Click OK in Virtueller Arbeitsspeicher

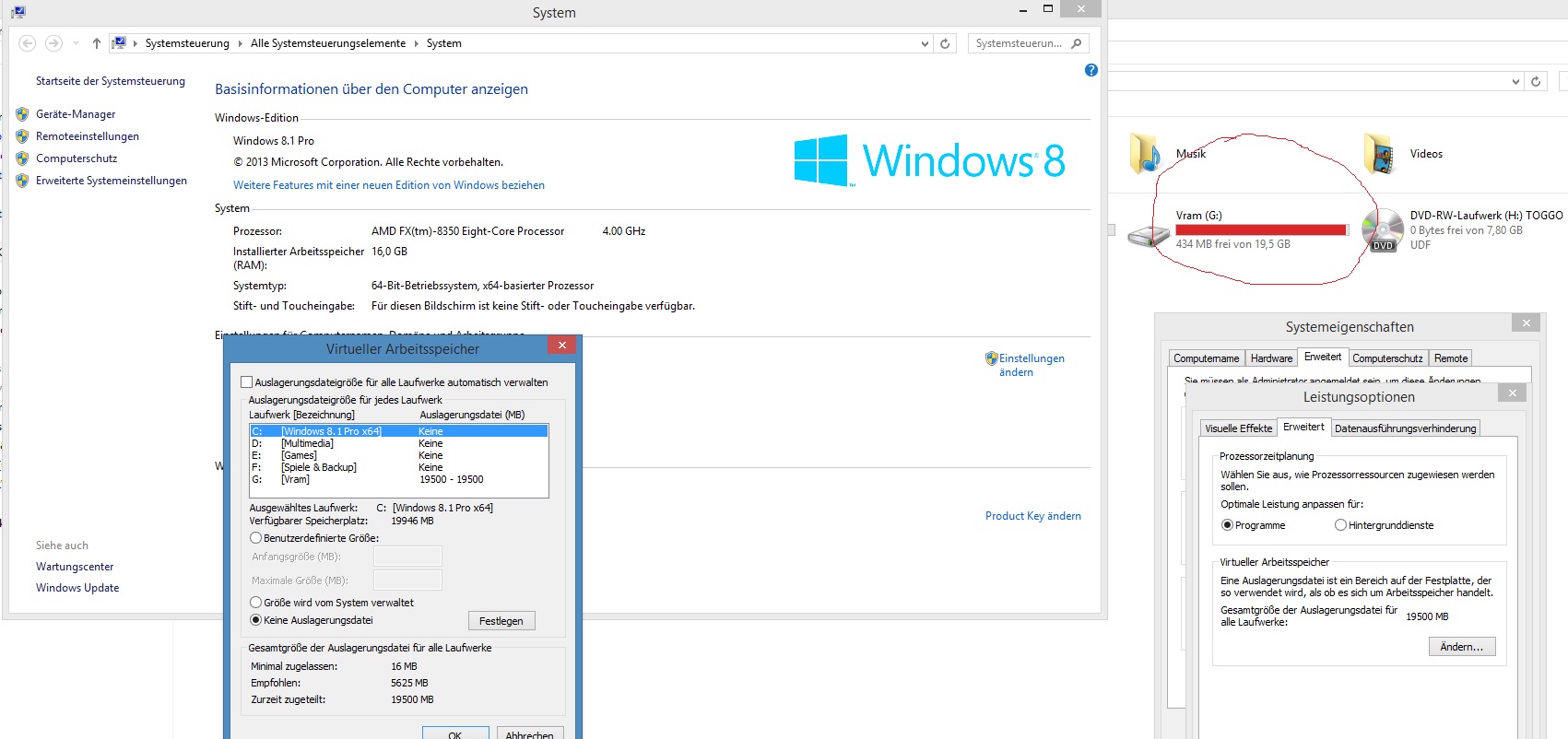(x=455, y=733)
